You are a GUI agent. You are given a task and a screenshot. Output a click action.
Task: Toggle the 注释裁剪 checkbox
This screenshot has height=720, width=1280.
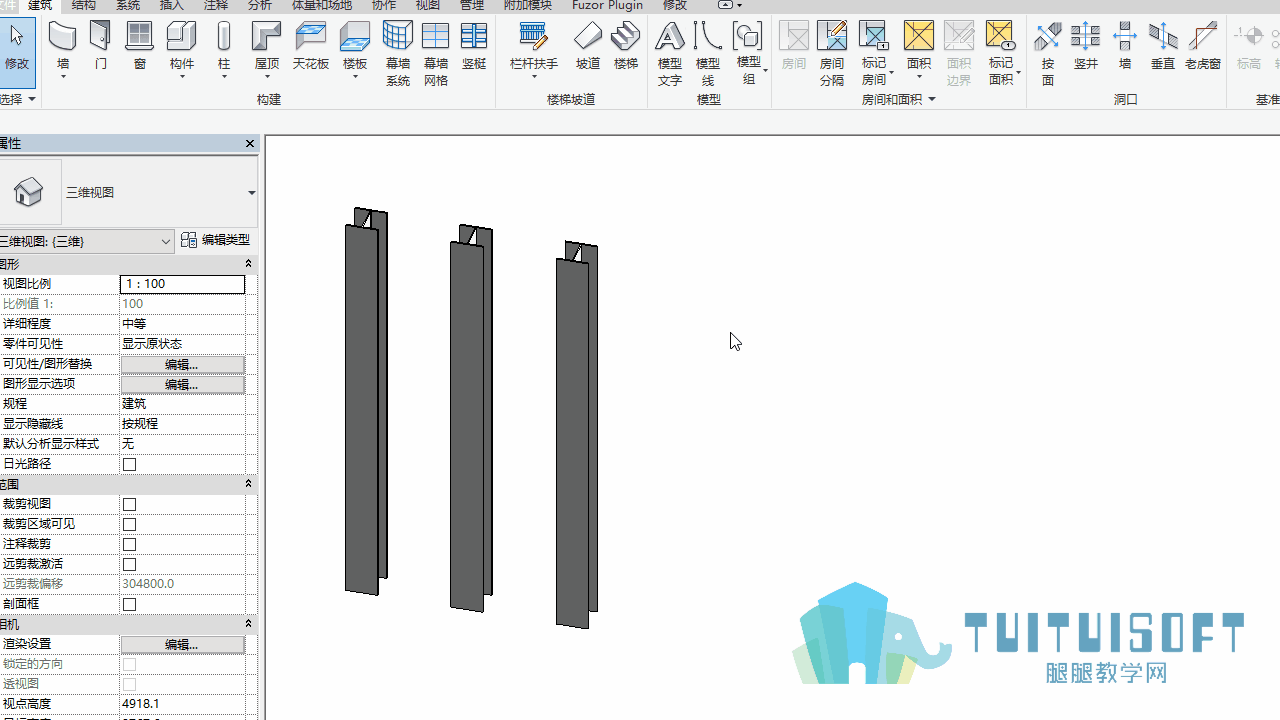coord(129,544)
